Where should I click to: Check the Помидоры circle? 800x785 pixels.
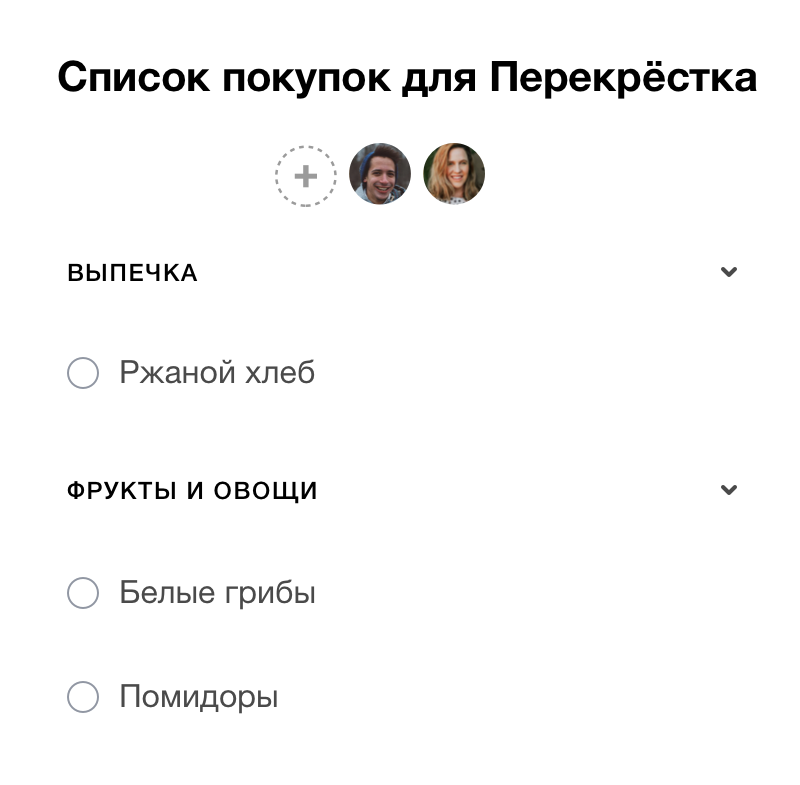point(83,697)
